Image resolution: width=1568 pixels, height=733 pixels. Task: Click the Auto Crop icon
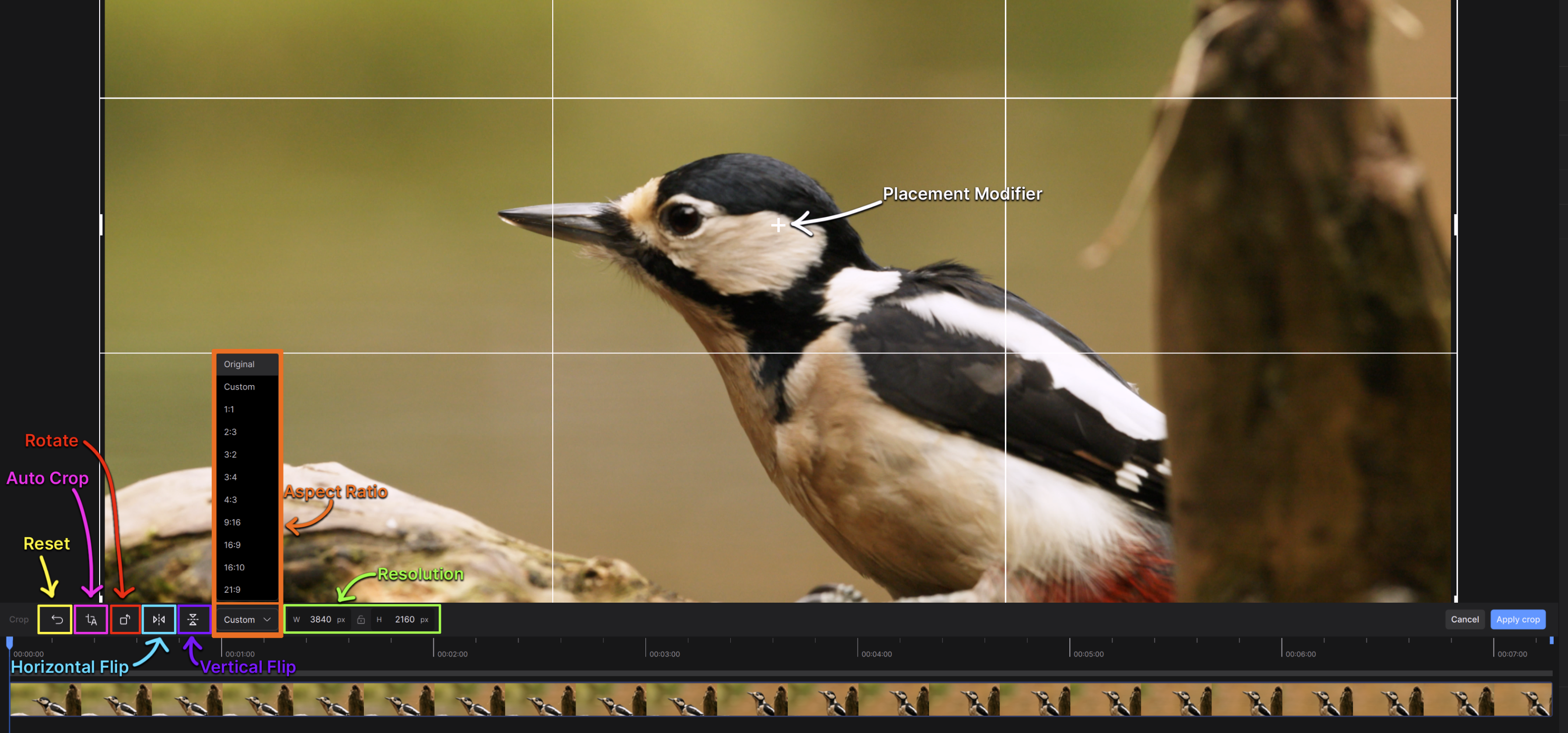coord(91,619)
